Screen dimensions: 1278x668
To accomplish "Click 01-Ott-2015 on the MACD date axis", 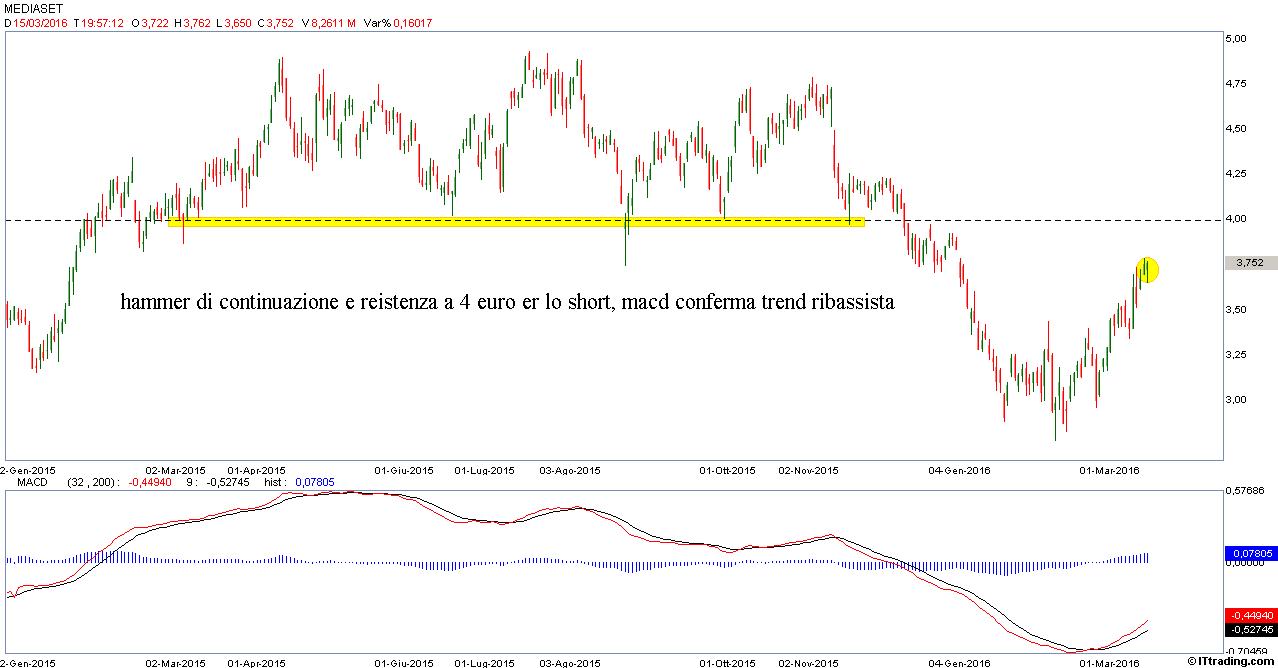I will [x=727, y=662].
